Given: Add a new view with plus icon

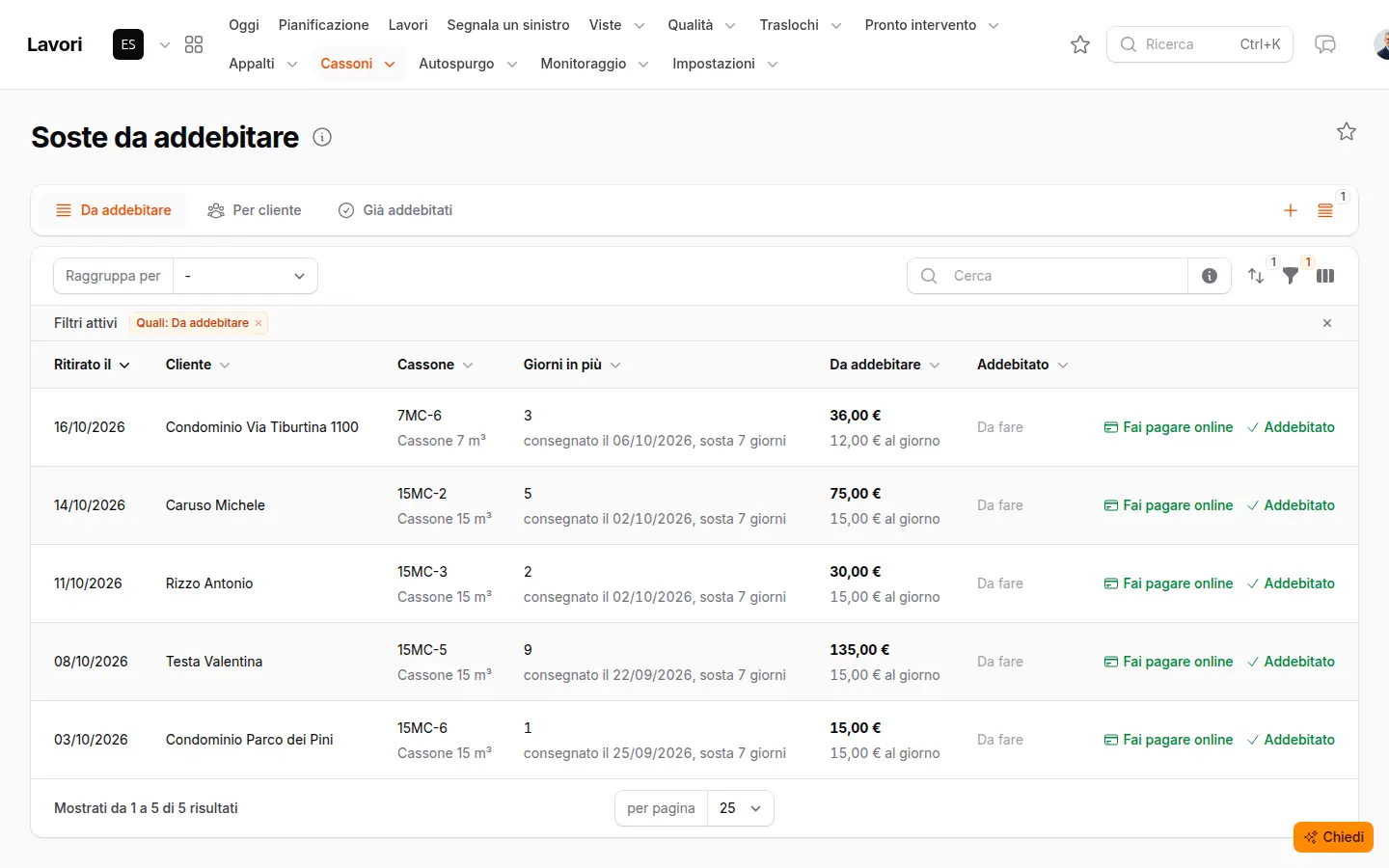Looking at the screenshot, I should coord(1291,210).
